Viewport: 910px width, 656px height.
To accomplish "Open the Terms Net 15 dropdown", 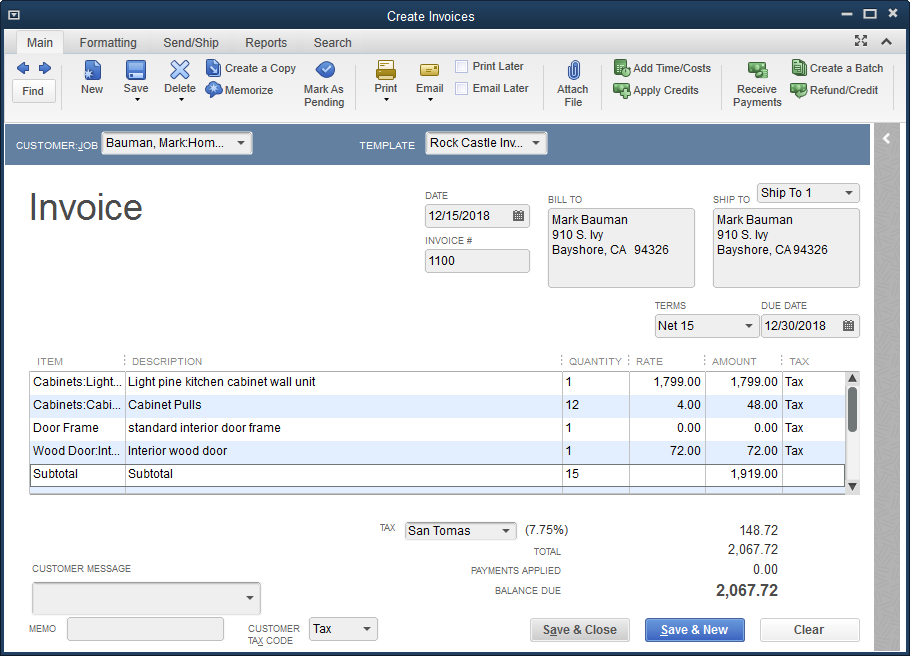I will 749,326.
